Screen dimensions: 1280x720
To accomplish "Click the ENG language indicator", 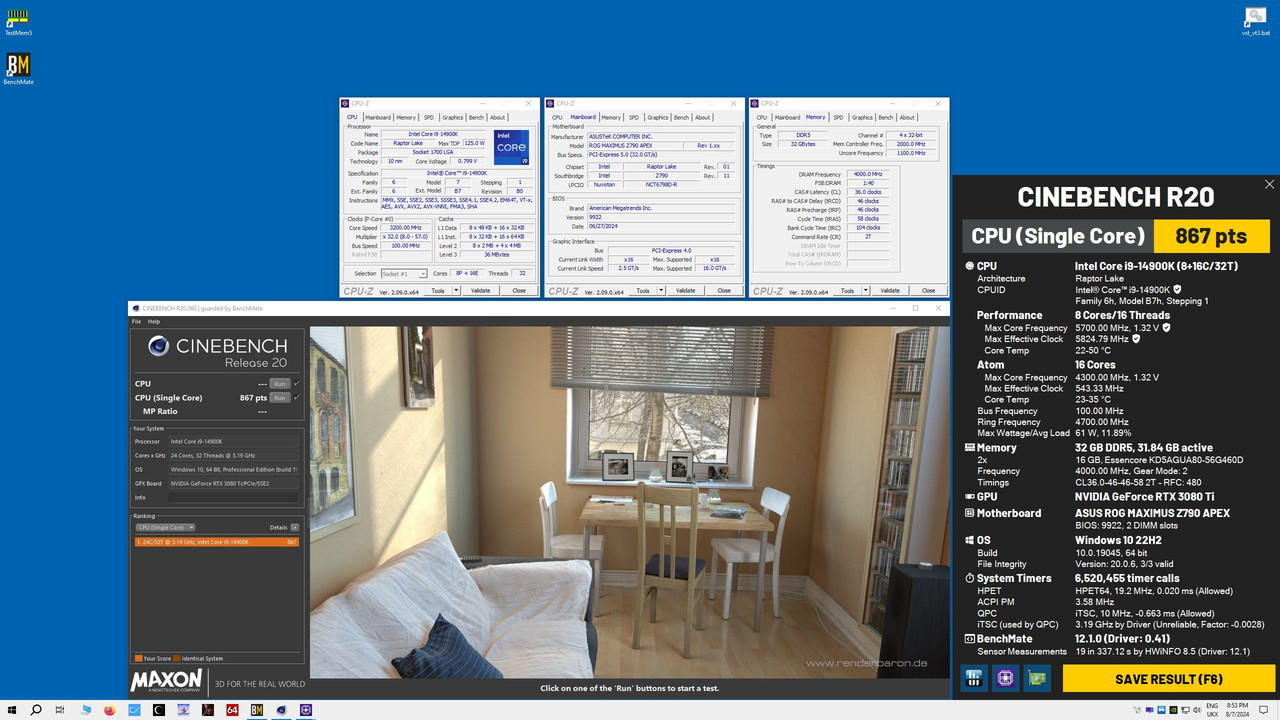I will pos(1213,706).
